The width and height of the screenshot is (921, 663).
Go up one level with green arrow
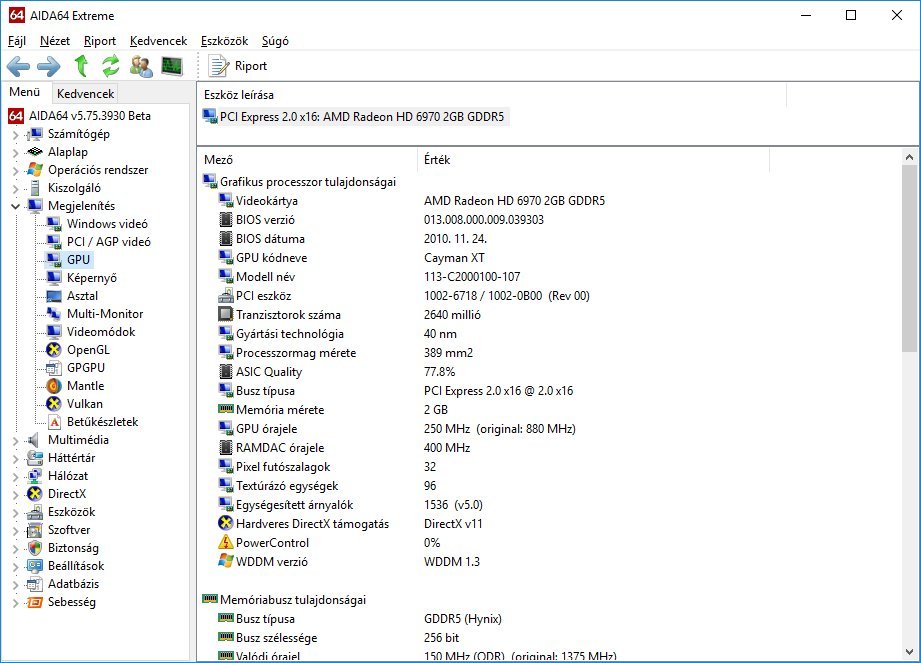point(81,66)
